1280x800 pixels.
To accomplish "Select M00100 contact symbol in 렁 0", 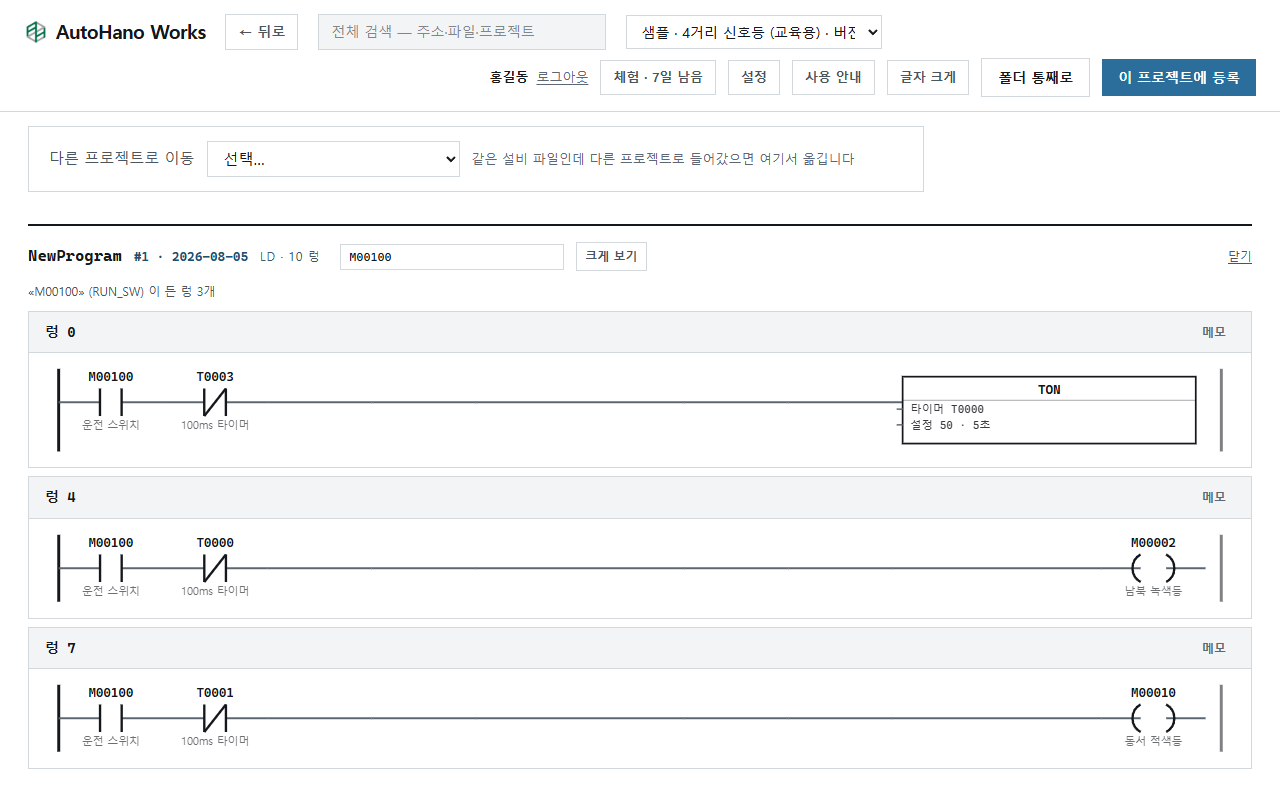I will click(x=110, y=402).
